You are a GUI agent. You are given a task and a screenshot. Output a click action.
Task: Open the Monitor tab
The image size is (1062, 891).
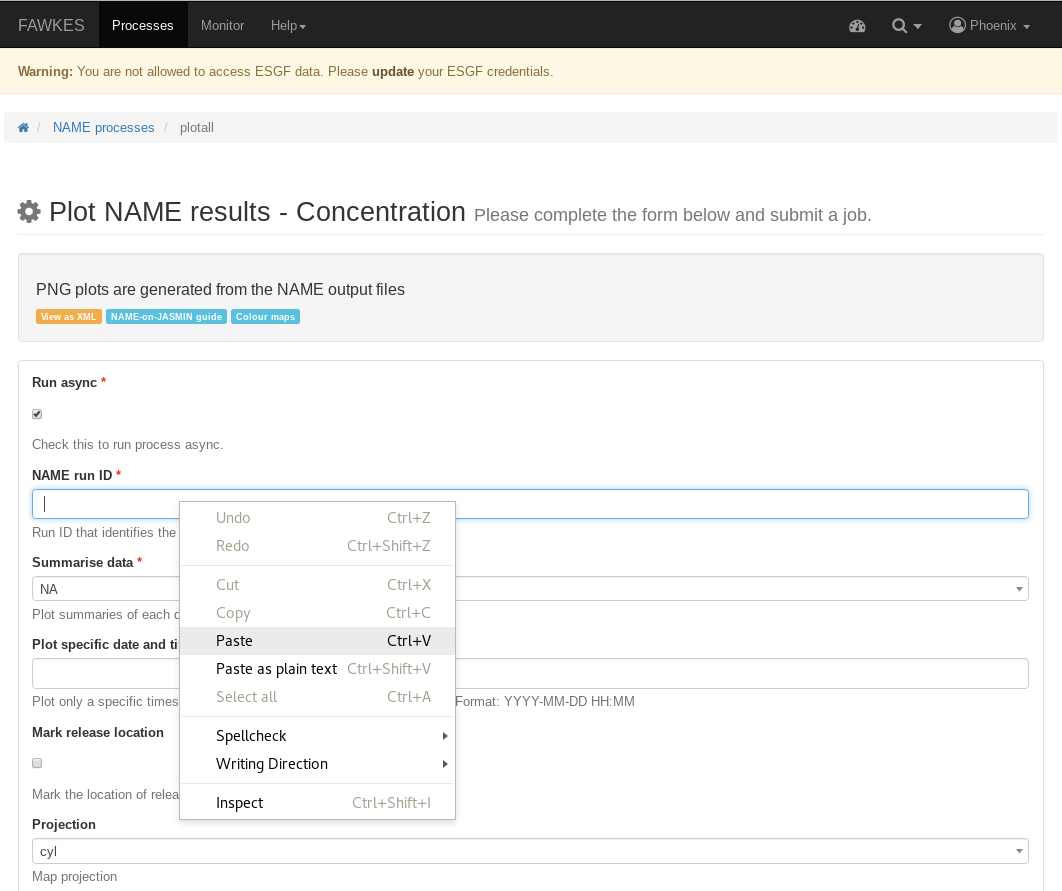pyautogui.click(x=222, y=25)
